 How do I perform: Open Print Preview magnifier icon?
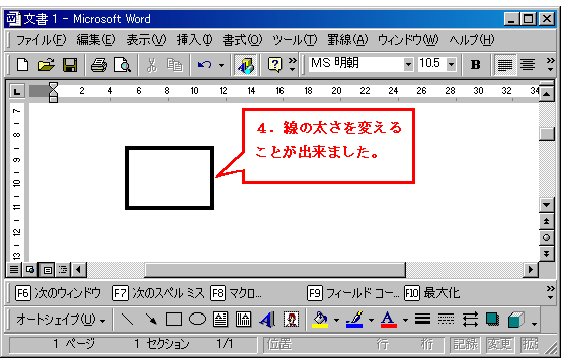tap(122, 65)
